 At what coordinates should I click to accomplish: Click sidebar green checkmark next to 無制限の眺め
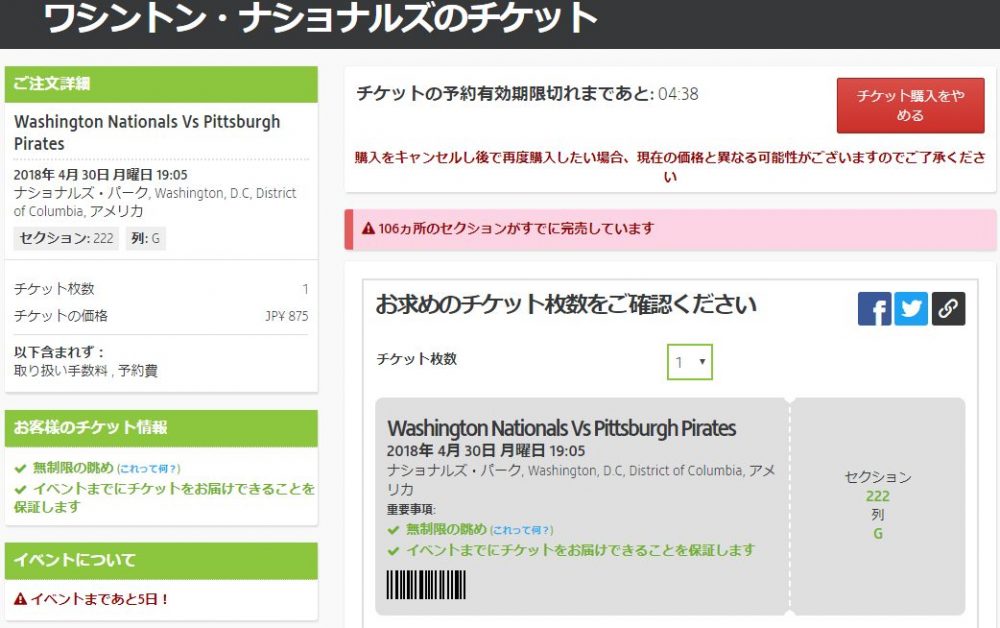point(20,469)
